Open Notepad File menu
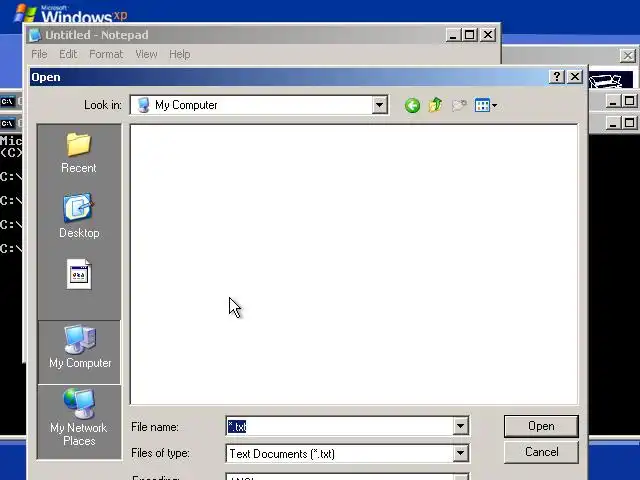Viewport: 640px width, 480px height. (x=39, y=54)
